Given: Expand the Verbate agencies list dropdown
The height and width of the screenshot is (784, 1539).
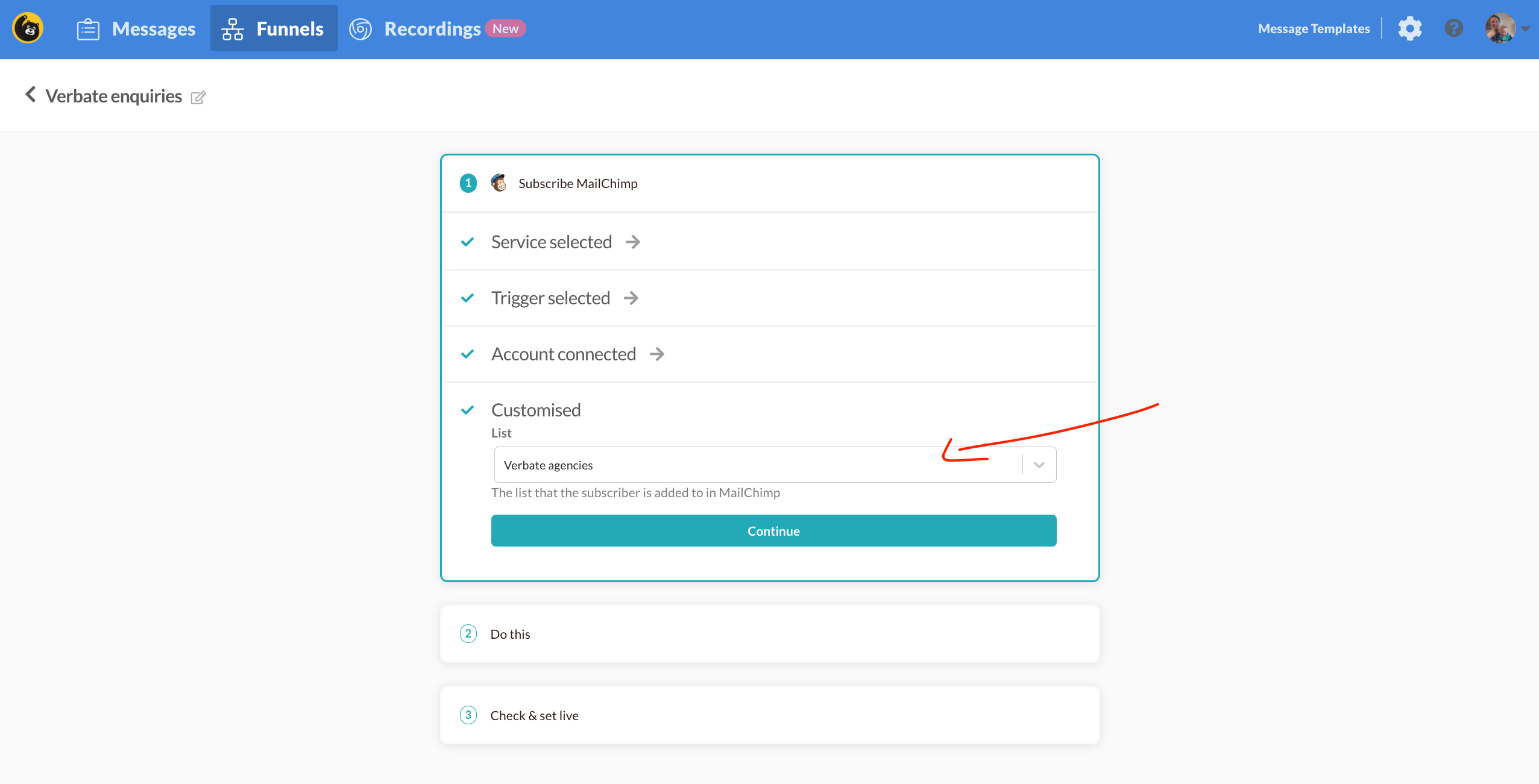Looking at the screenshot, I should pos(1039,465).
